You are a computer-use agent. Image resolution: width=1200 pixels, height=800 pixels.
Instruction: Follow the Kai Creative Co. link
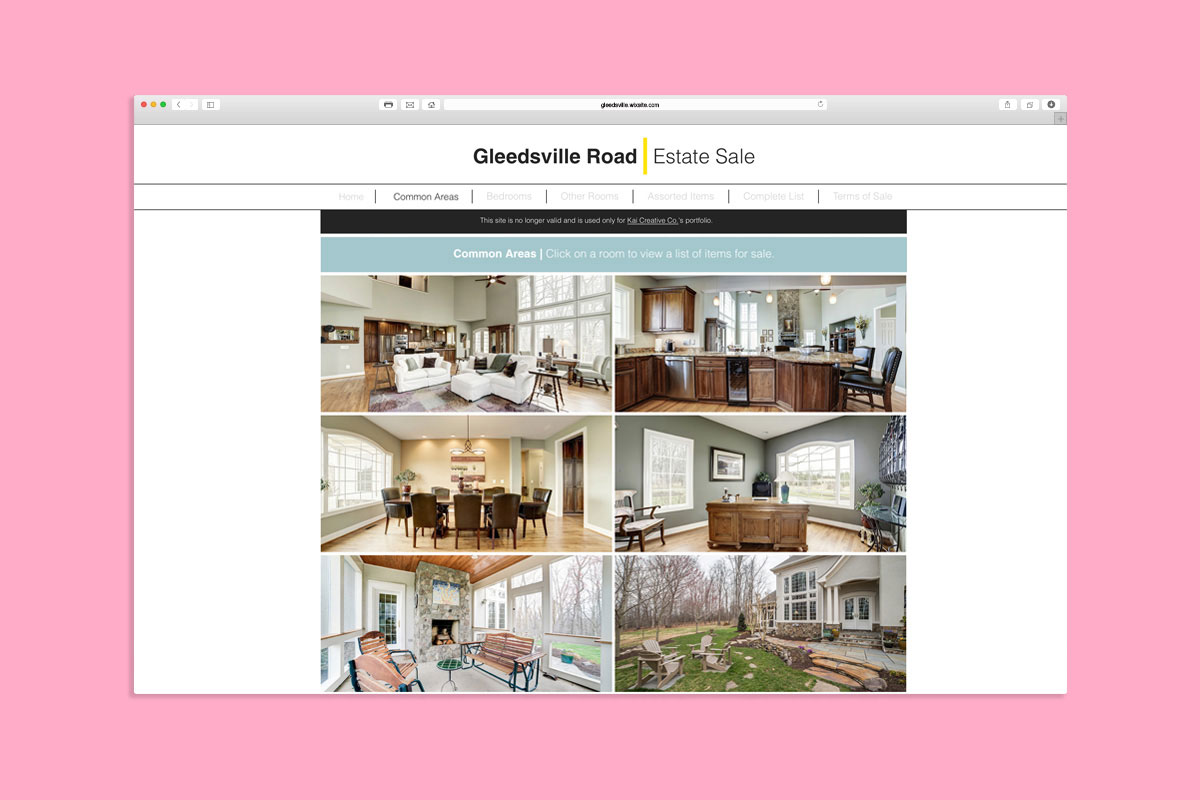(652, 221)
